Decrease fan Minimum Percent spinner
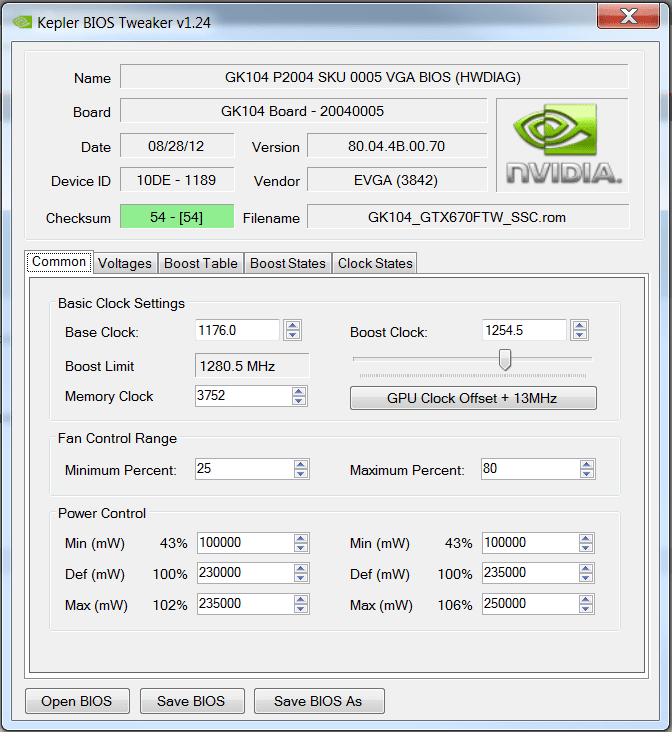Viewport: 672px width, 732px height. click(301, 473)
